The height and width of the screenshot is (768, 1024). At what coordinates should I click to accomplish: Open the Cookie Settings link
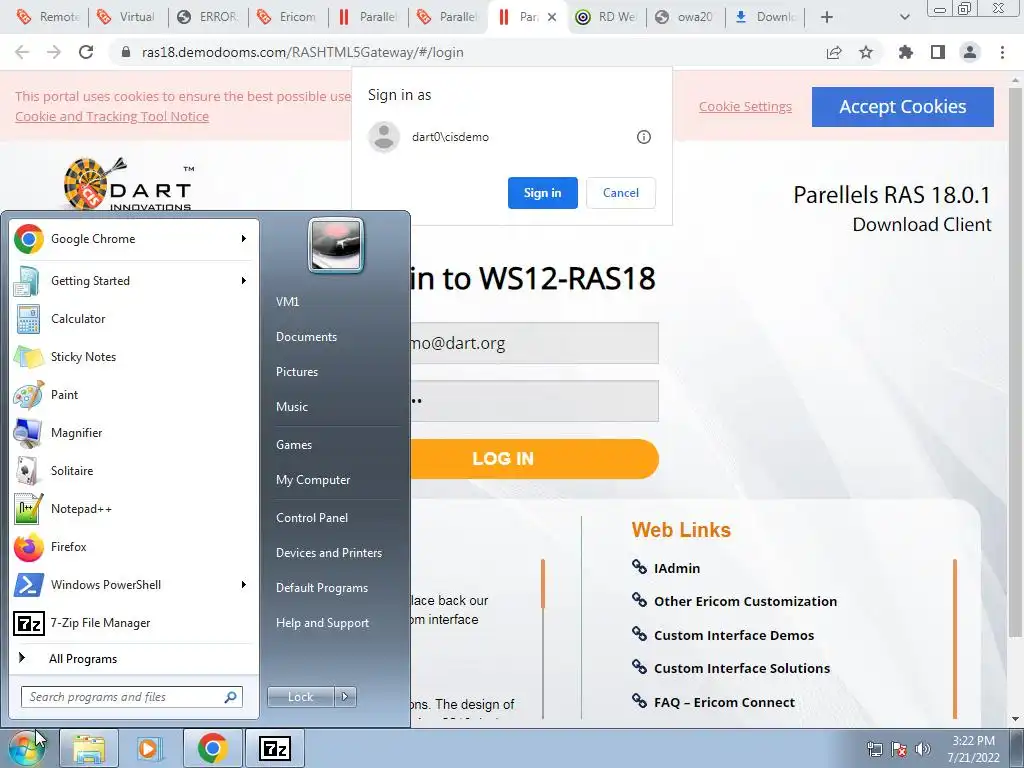click(745, 106)
